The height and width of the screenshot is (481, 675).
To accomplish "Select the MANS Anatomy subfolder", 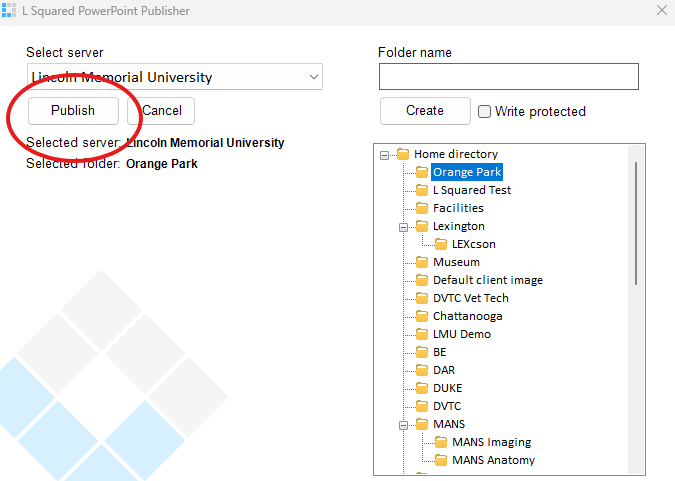I will click(x=493, y=460).
